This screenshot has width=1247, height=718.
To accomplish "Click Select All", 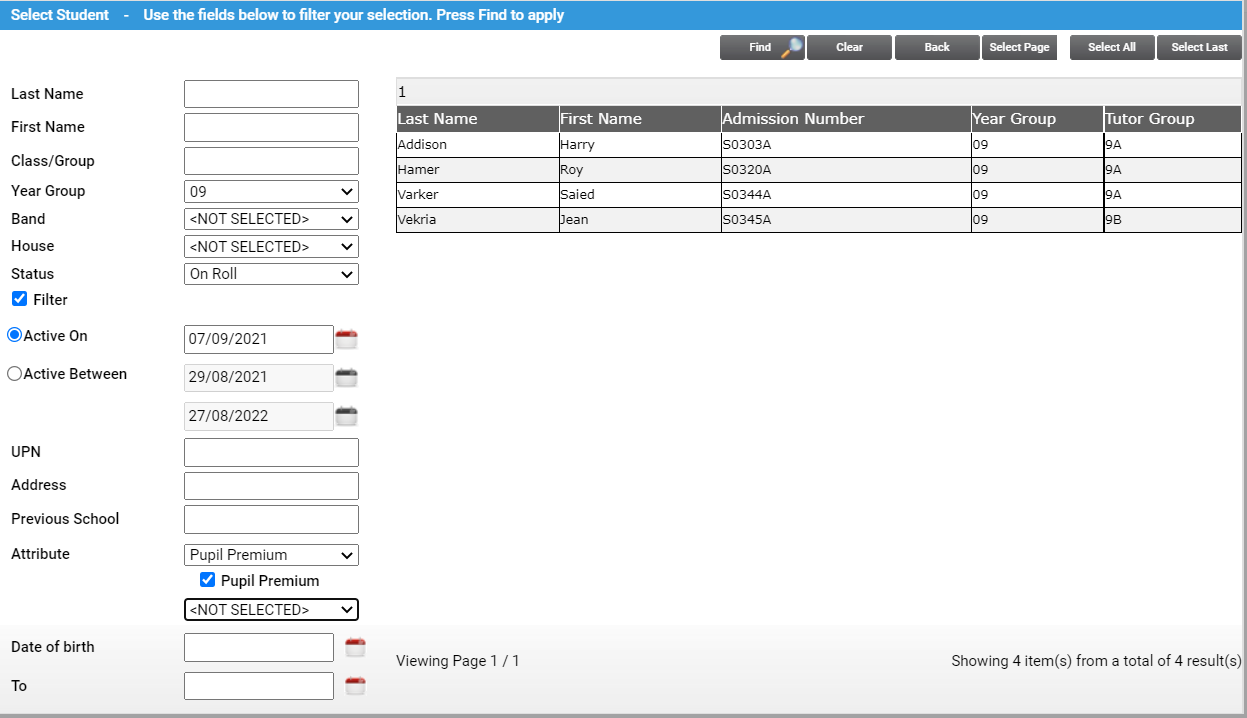I will point(1111,47).
